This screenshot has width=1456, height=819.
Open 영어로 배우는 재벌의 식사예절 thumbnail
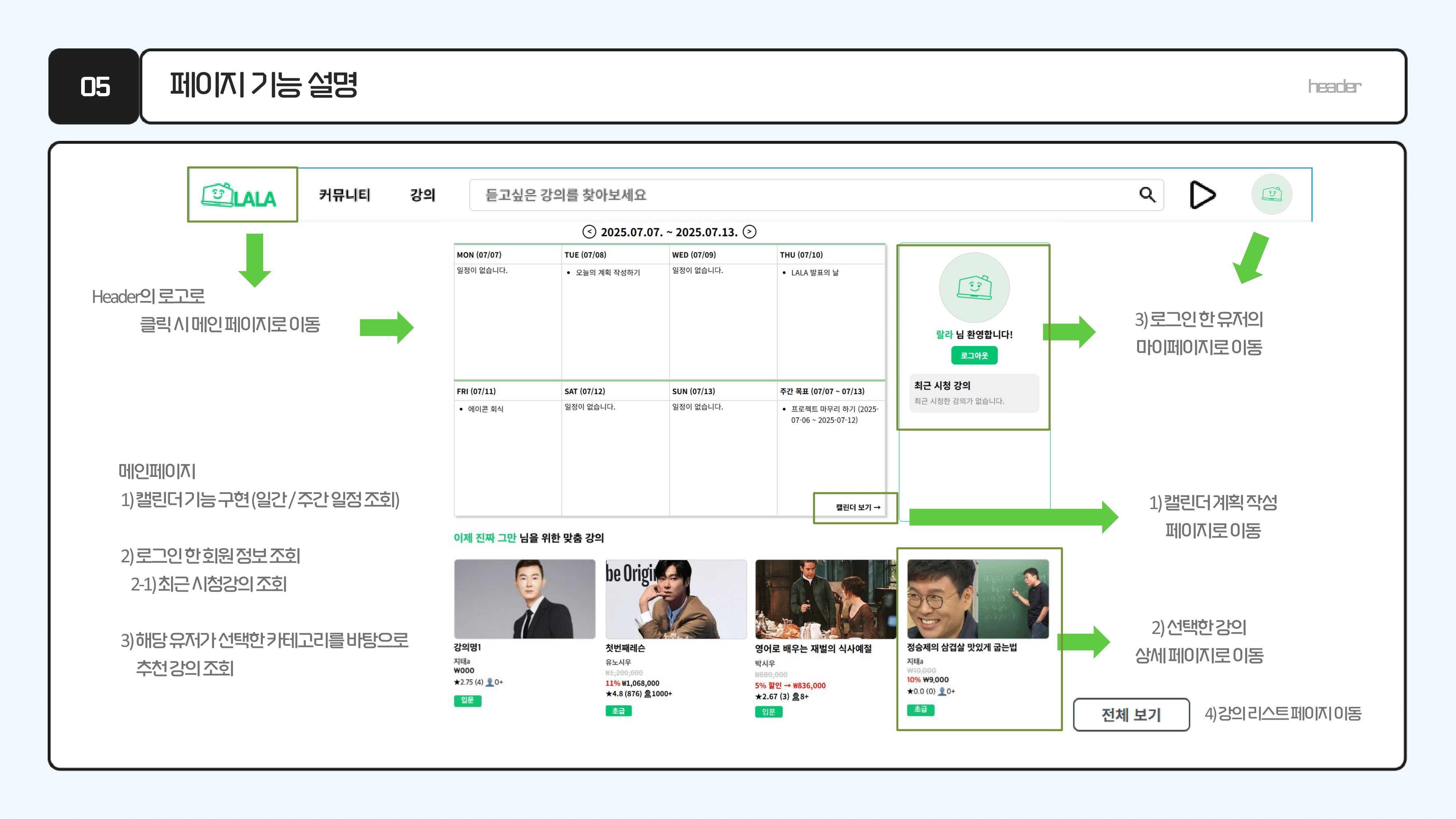pyautogui.click(x=825, y=599)
